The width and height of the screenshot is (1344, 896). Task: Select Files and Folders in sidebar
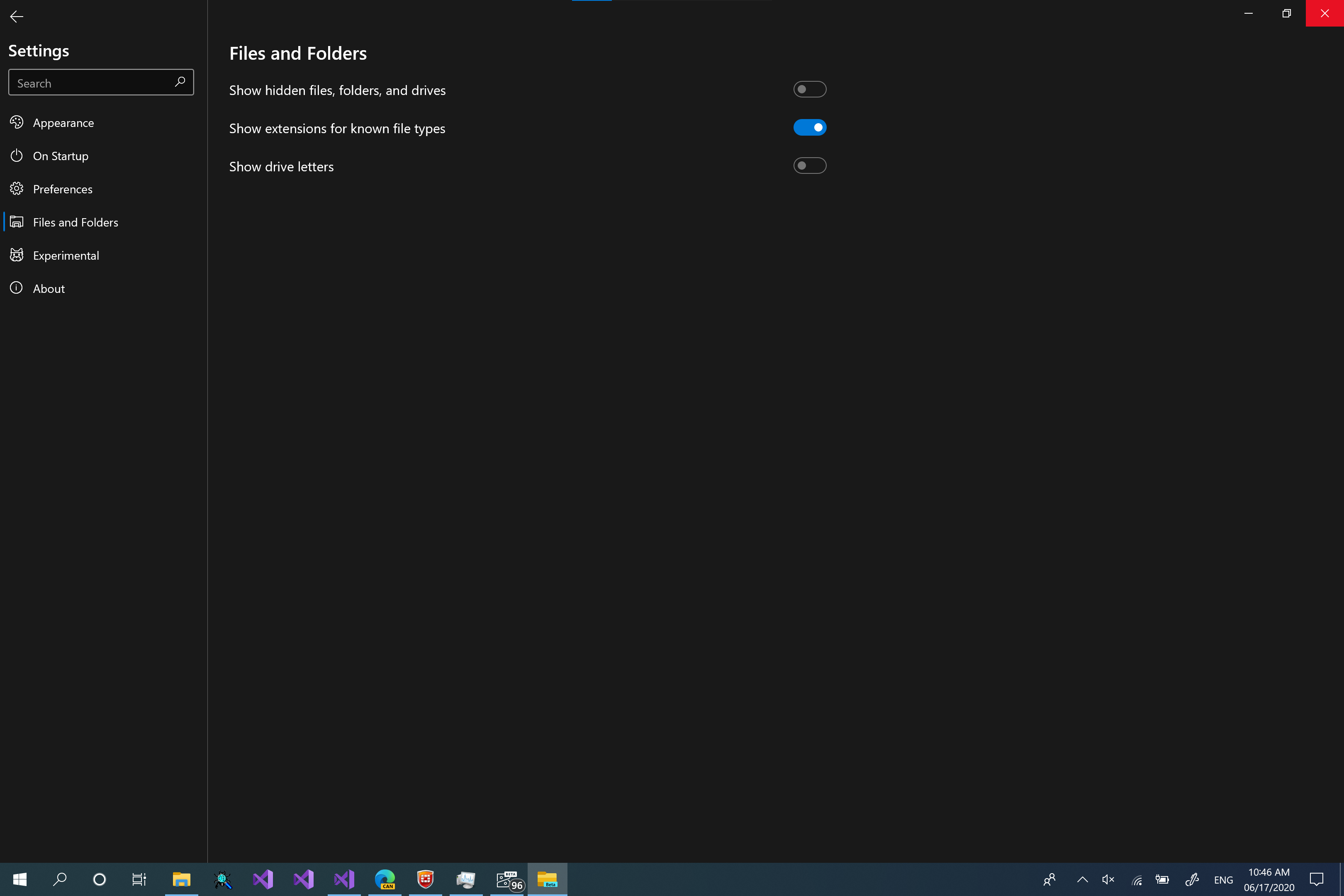[x=103, y=222]
